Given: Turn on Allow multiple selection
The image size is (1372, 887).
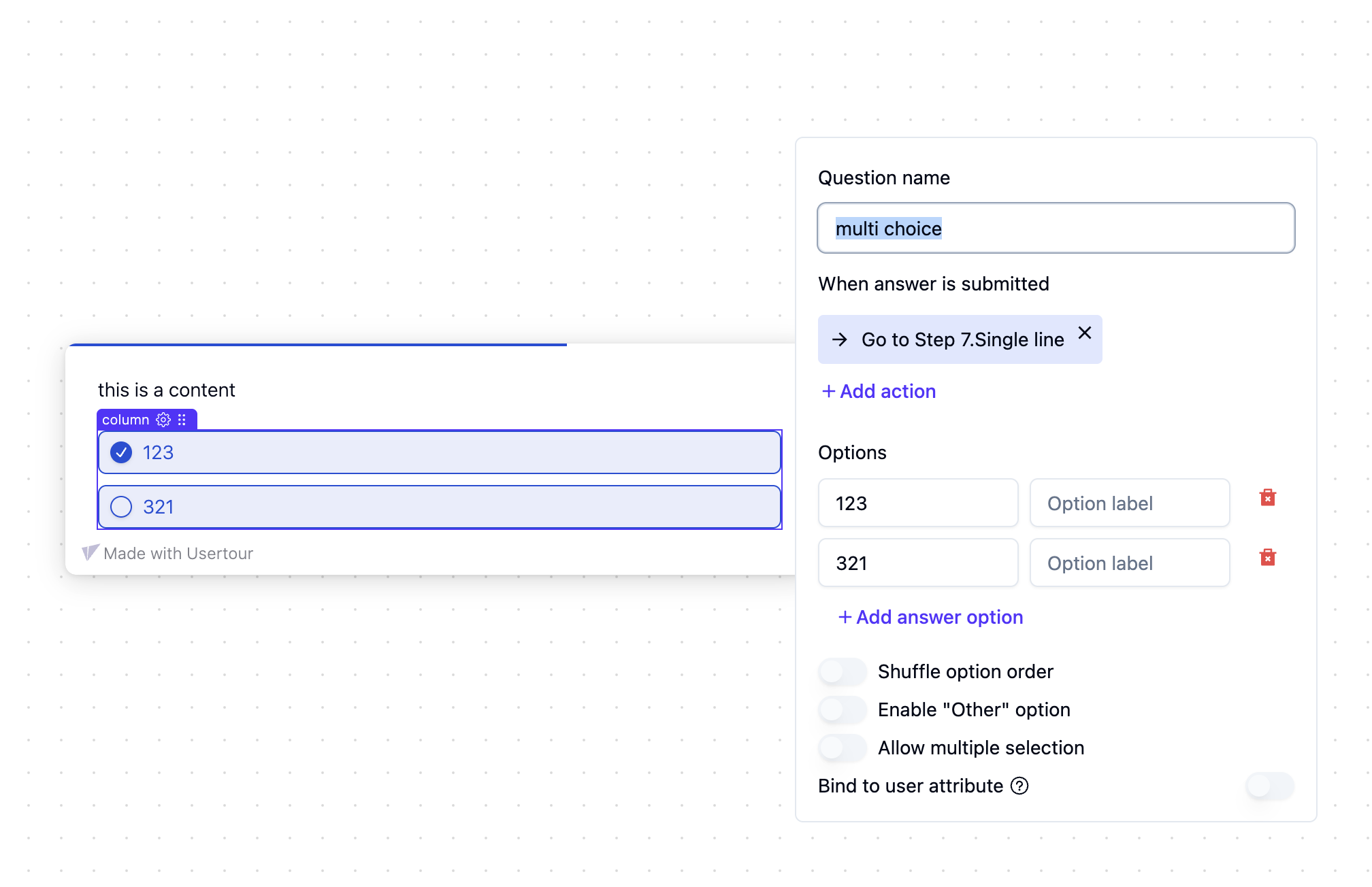Looking at the screenshot, I should [843, 748].
